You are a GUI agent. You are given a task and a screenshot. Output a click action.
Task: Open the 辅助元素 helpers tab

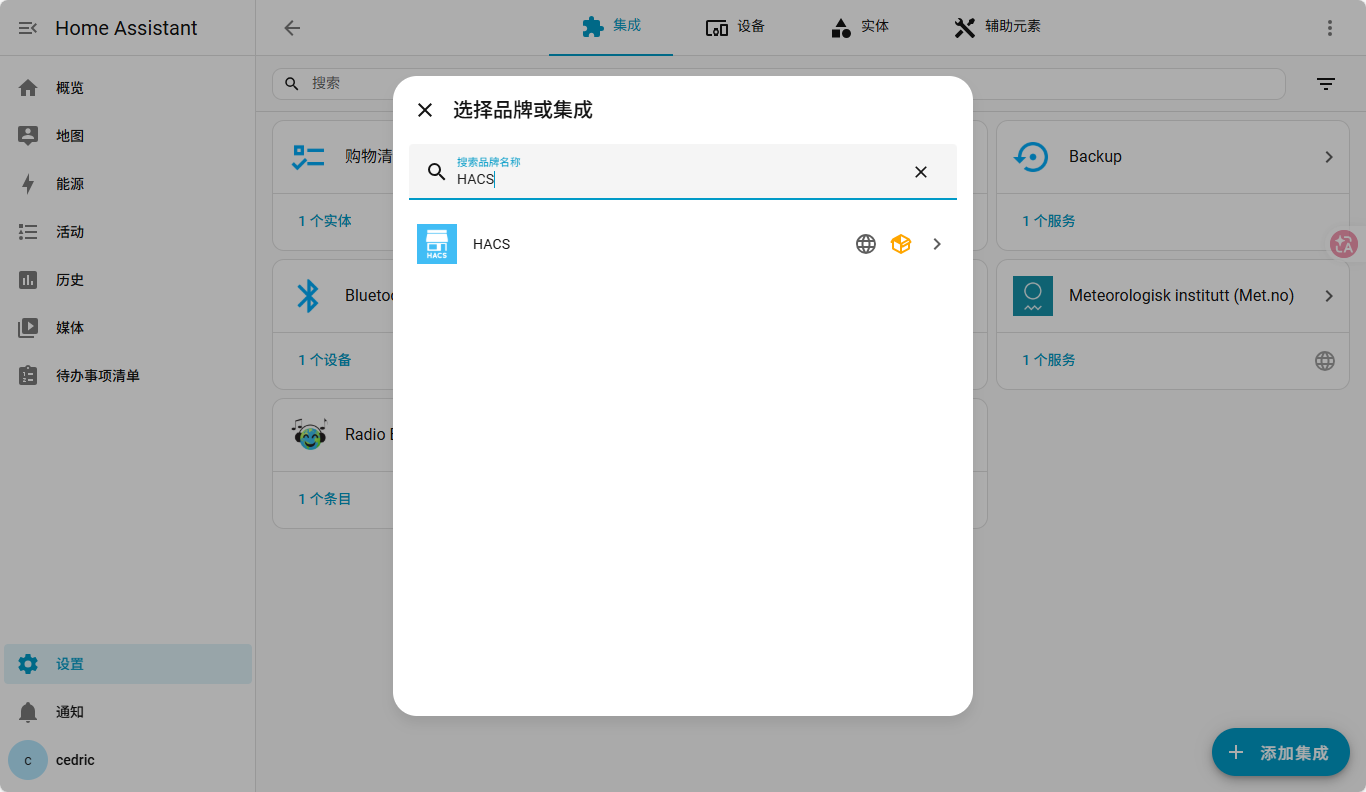(997, 27)
